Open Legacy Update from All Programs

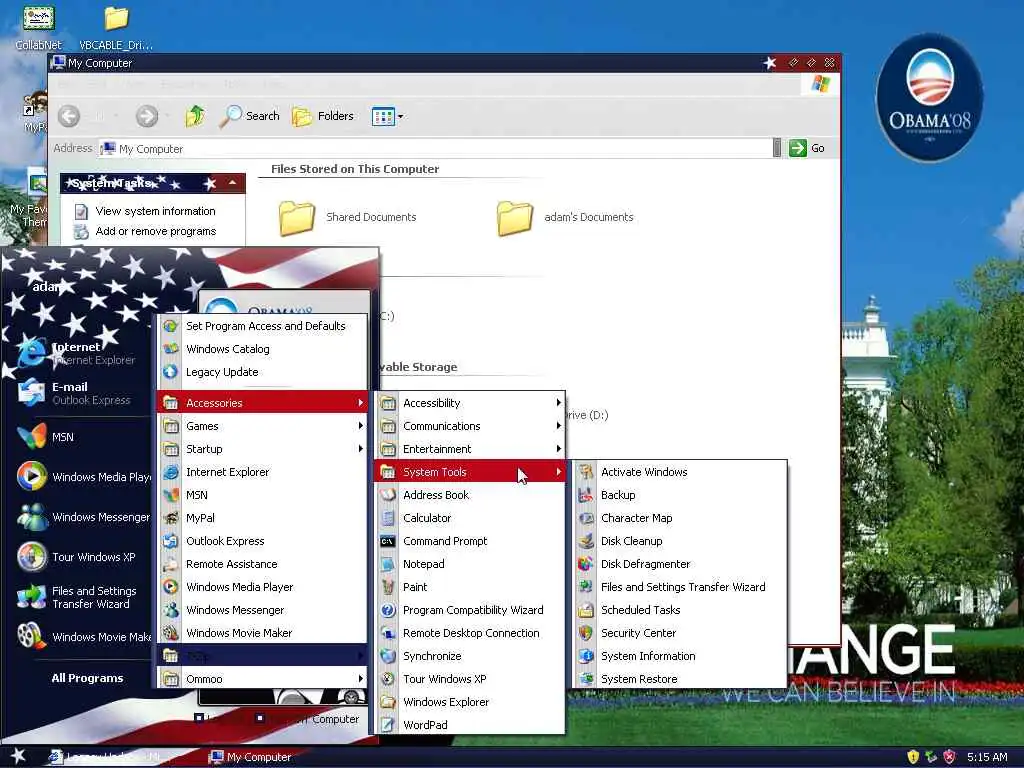pos(263,372)
